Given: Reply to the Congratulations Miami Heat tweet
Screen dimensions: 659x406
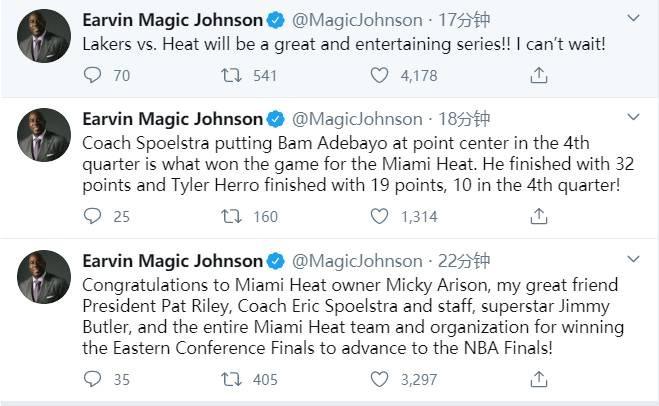Looking at the screenshot, I should [x=93, y=379].
